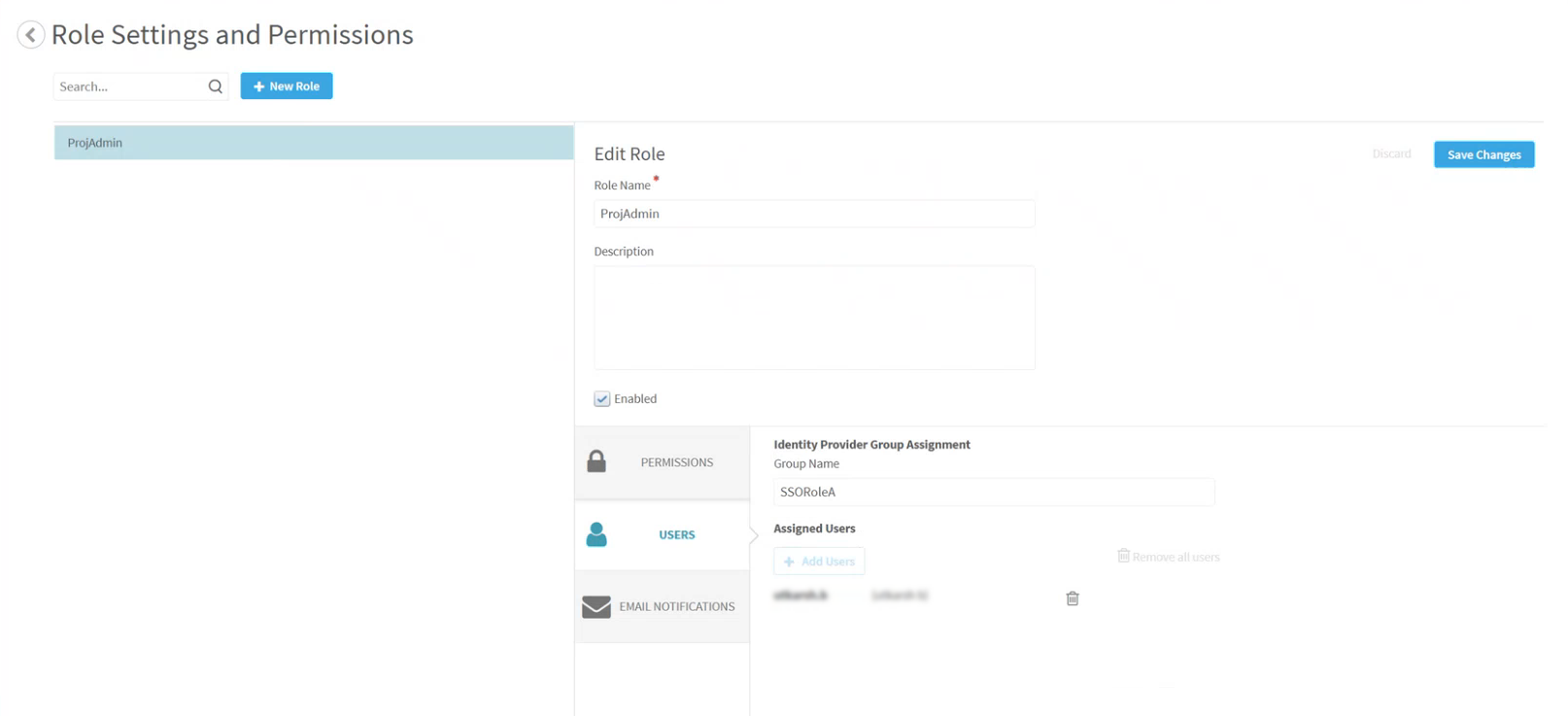Image resolution: width=1568 pixels, height=716 pixels.
Task: Uncheck the Enabled checkbox
Action: (602, 399)
